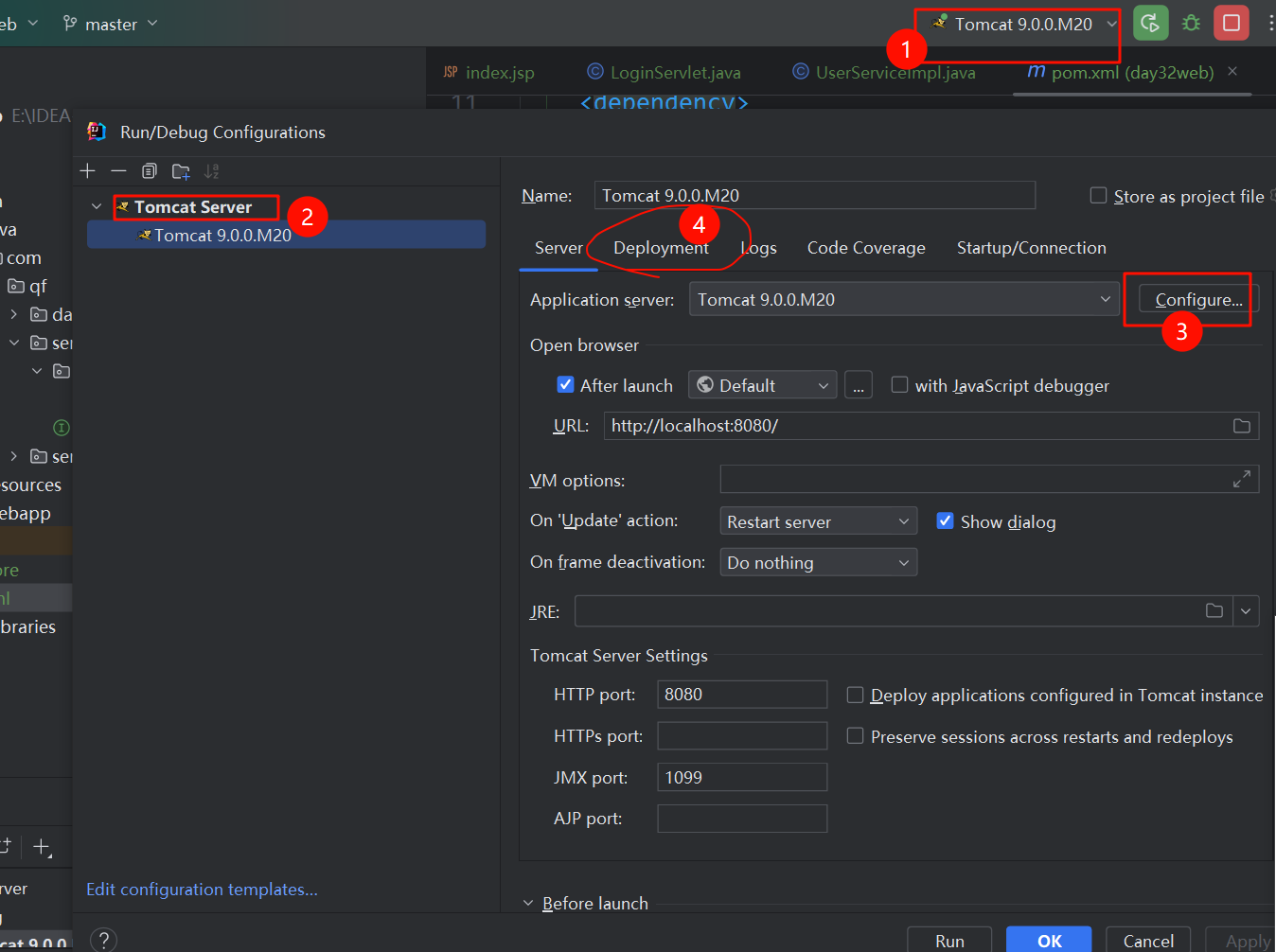Viewport: 1276px width, 952px height.
Task: Click the HTTPs port field
Action: (x=742, y=735)
